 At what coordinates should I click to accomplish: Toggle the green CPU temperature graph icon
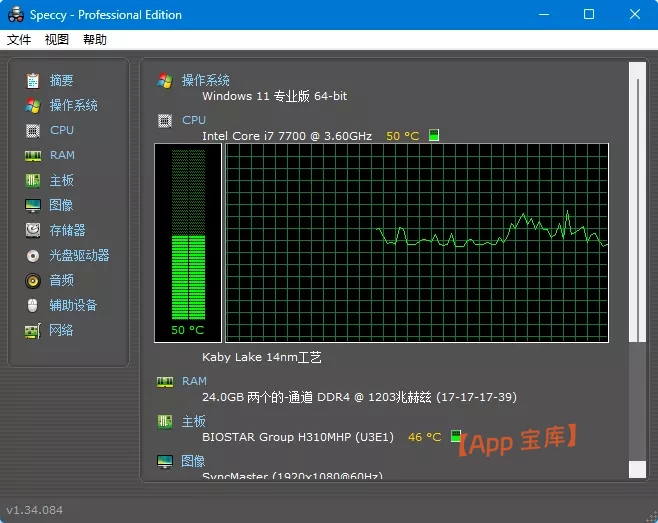pos(434,135)
